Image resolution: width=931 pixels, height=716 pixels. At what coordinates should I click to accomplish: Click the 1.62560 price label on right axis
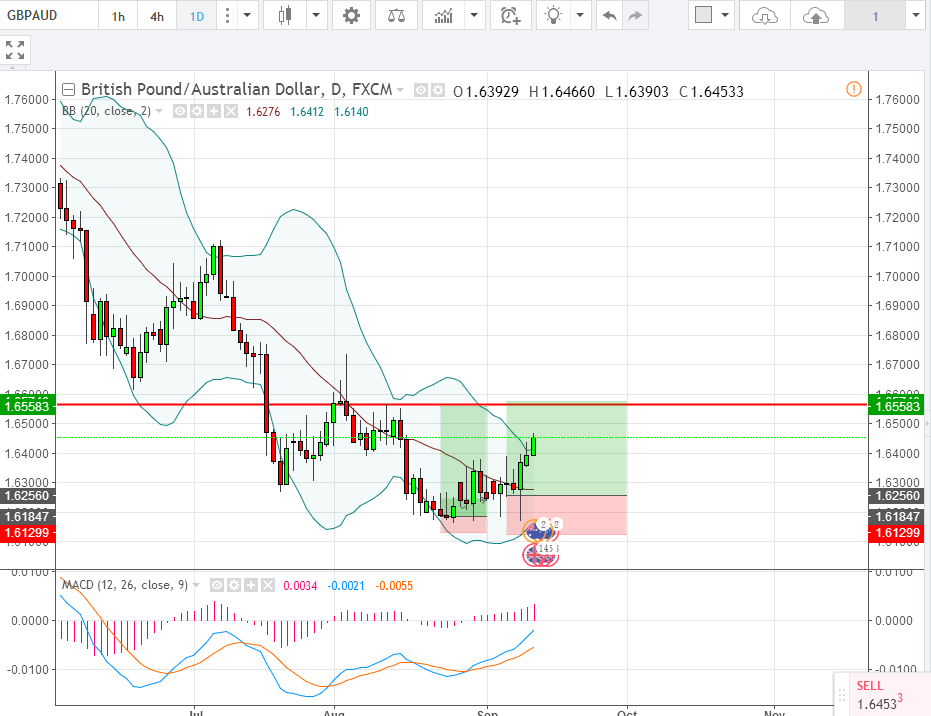[x=897, y=496]
